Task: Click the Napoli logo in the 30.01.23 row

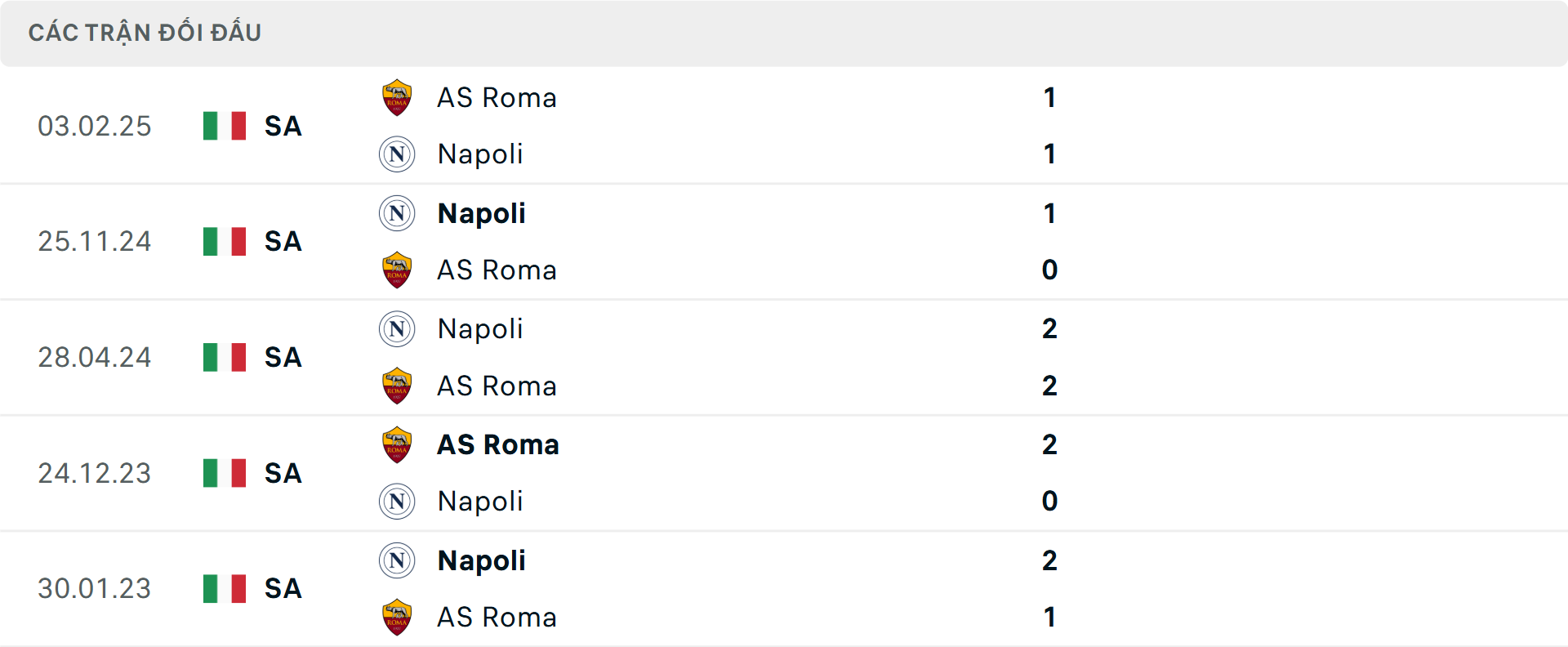Action: pos(397,561)
